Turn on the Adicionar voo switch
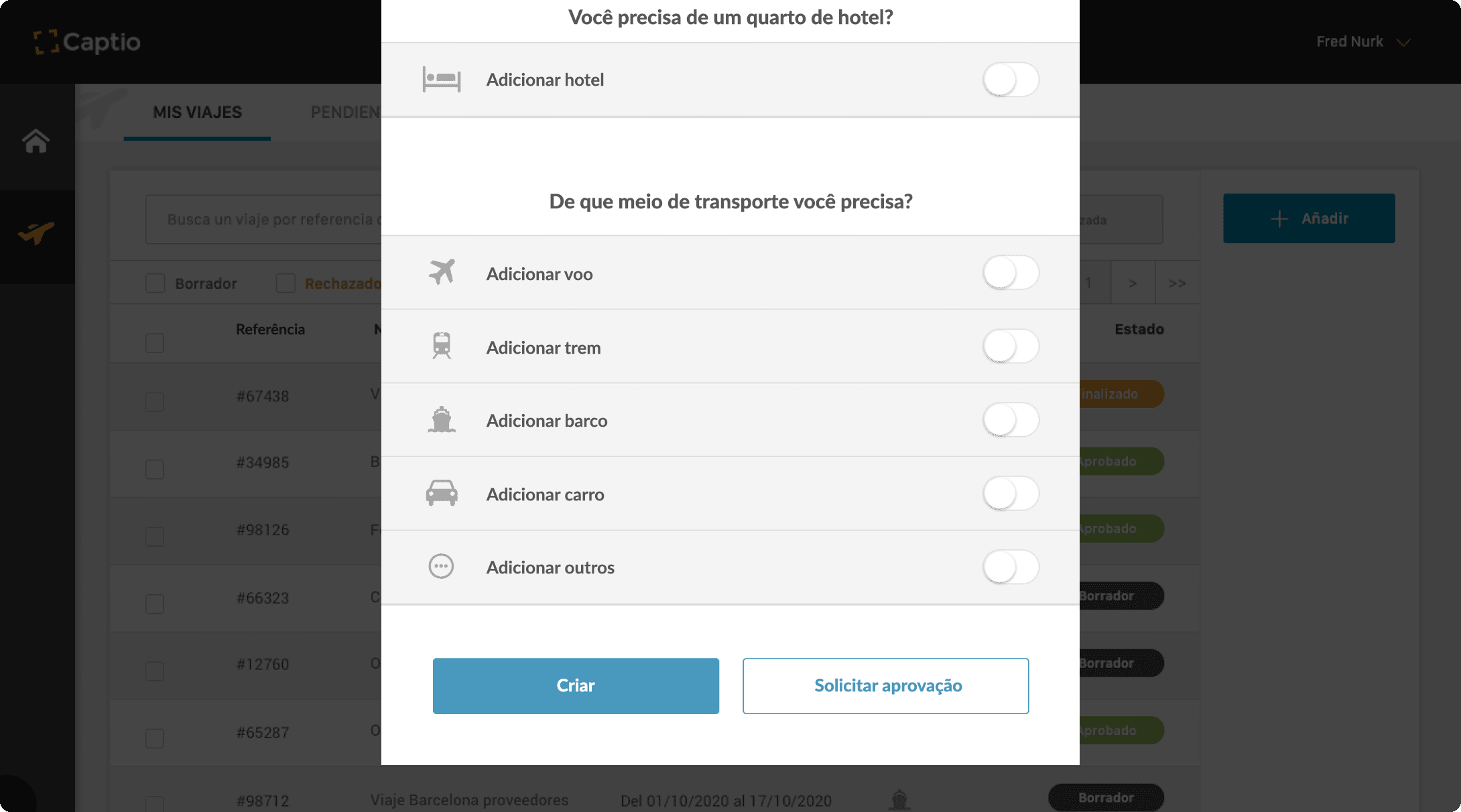This screenshot has width=1461, height=812. point(1011,273)
